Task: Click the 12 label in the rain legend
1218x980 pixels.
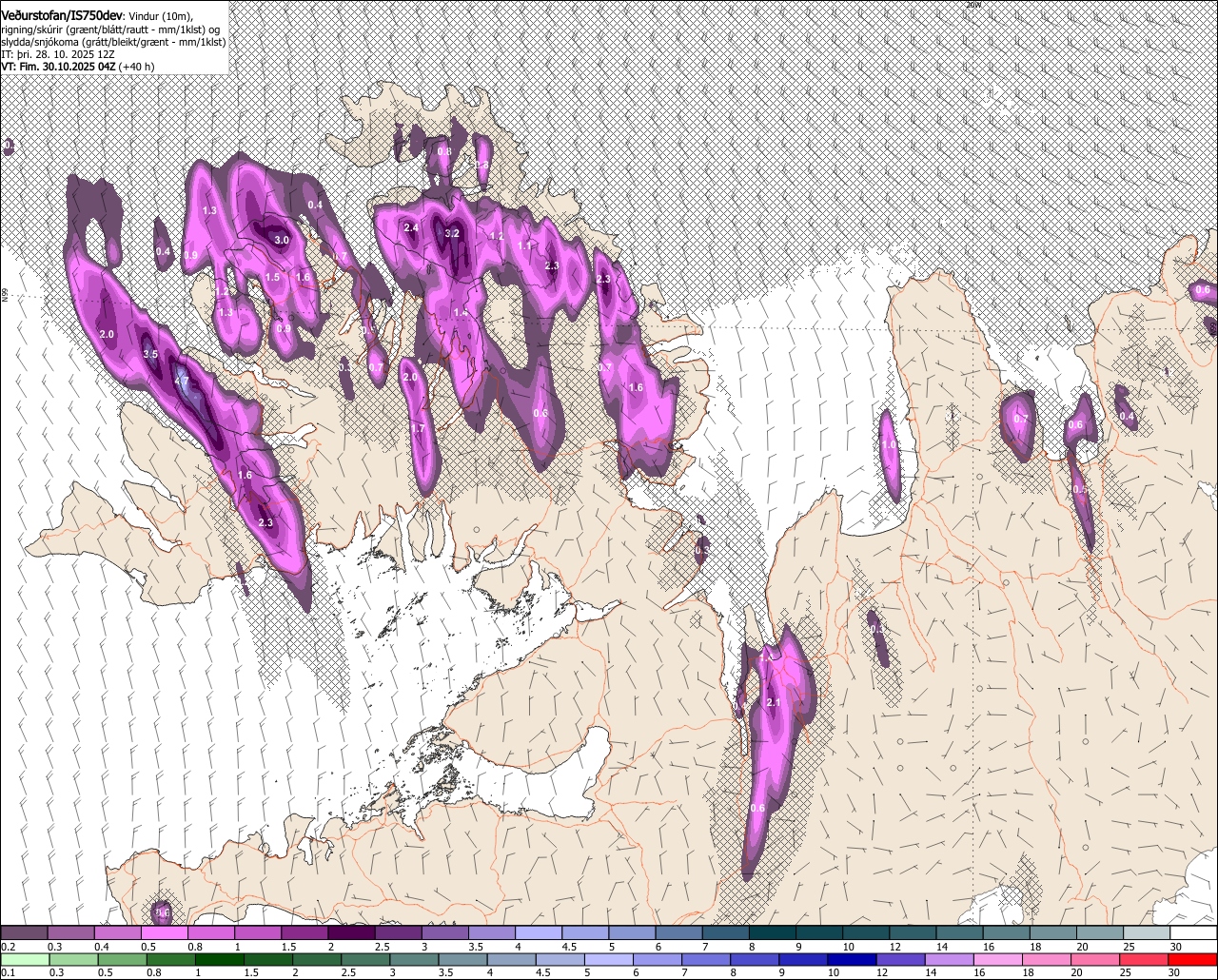Action: coord(882,972)
